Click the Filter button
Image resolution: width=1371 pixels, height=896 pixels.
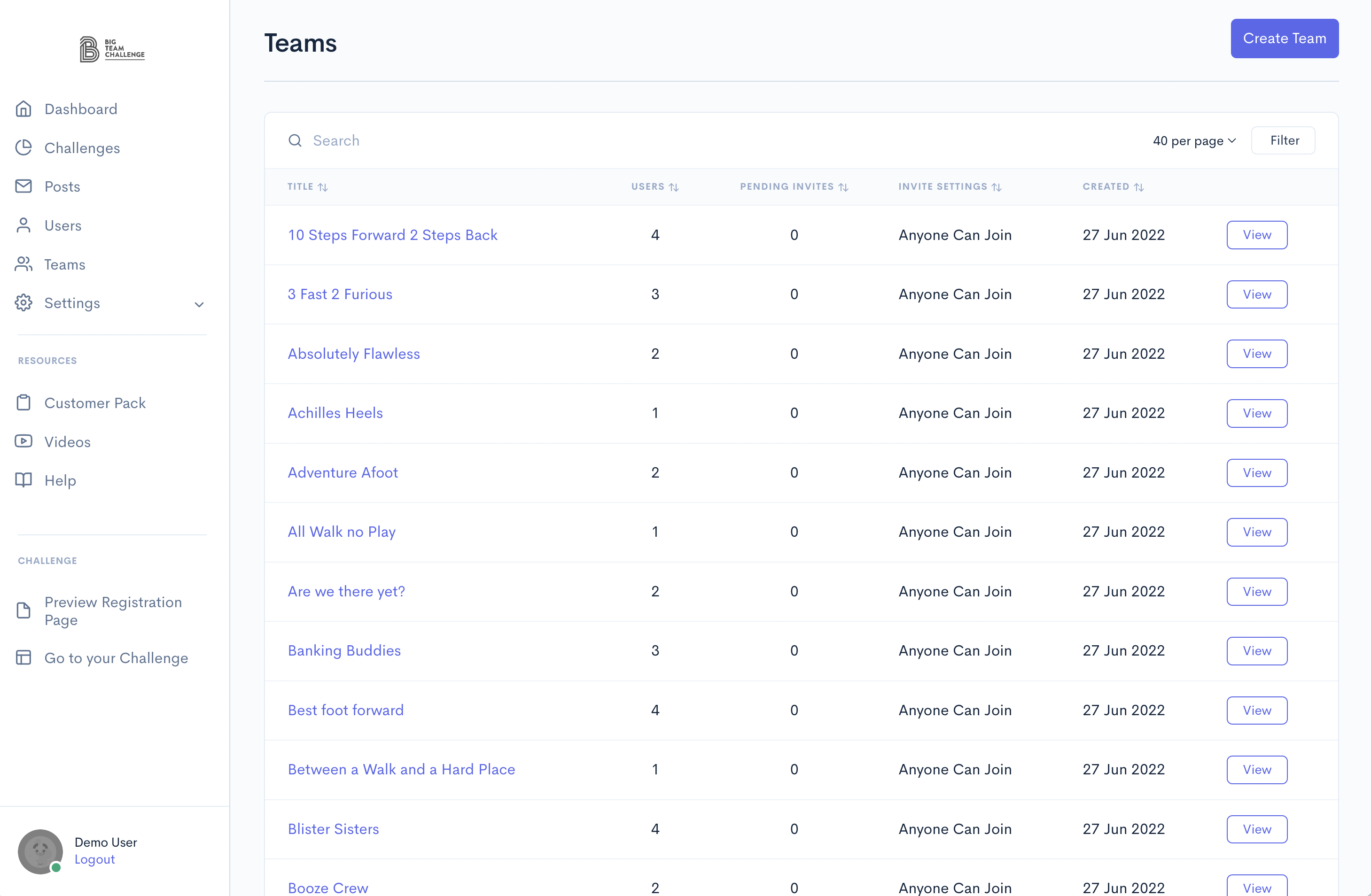pyautogui.click(x=1284, y=140)
